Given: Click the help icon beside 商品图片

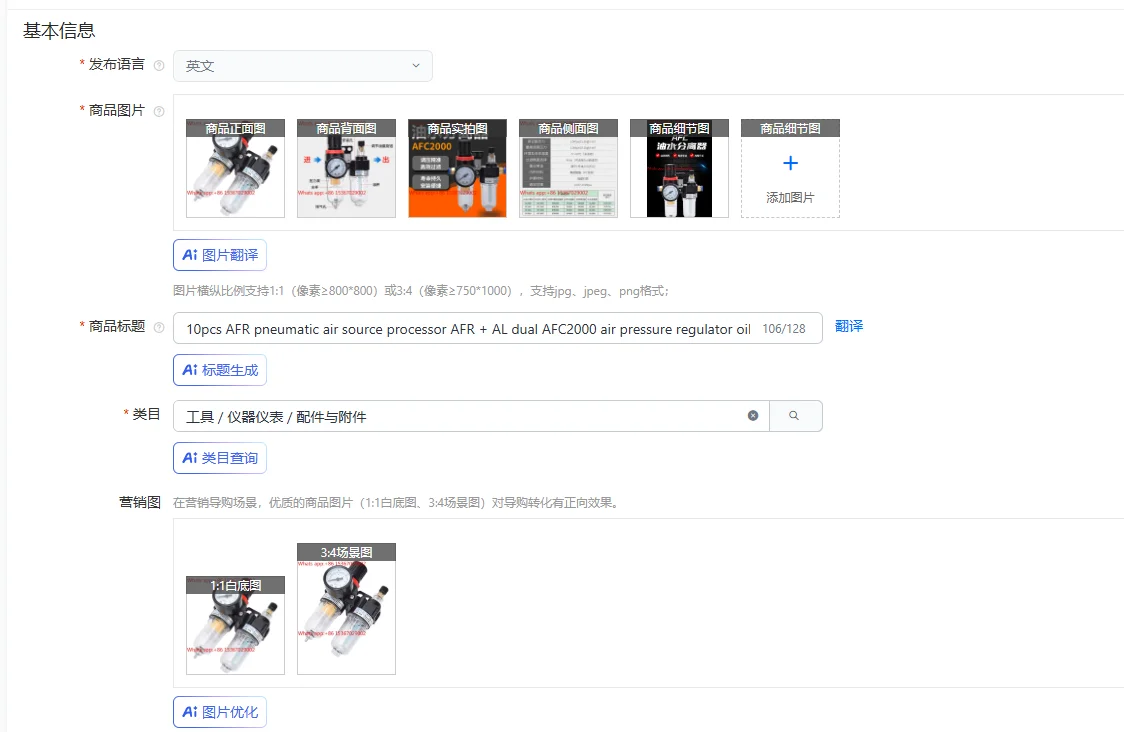Looking at the screenshot, I should [159, 111].
